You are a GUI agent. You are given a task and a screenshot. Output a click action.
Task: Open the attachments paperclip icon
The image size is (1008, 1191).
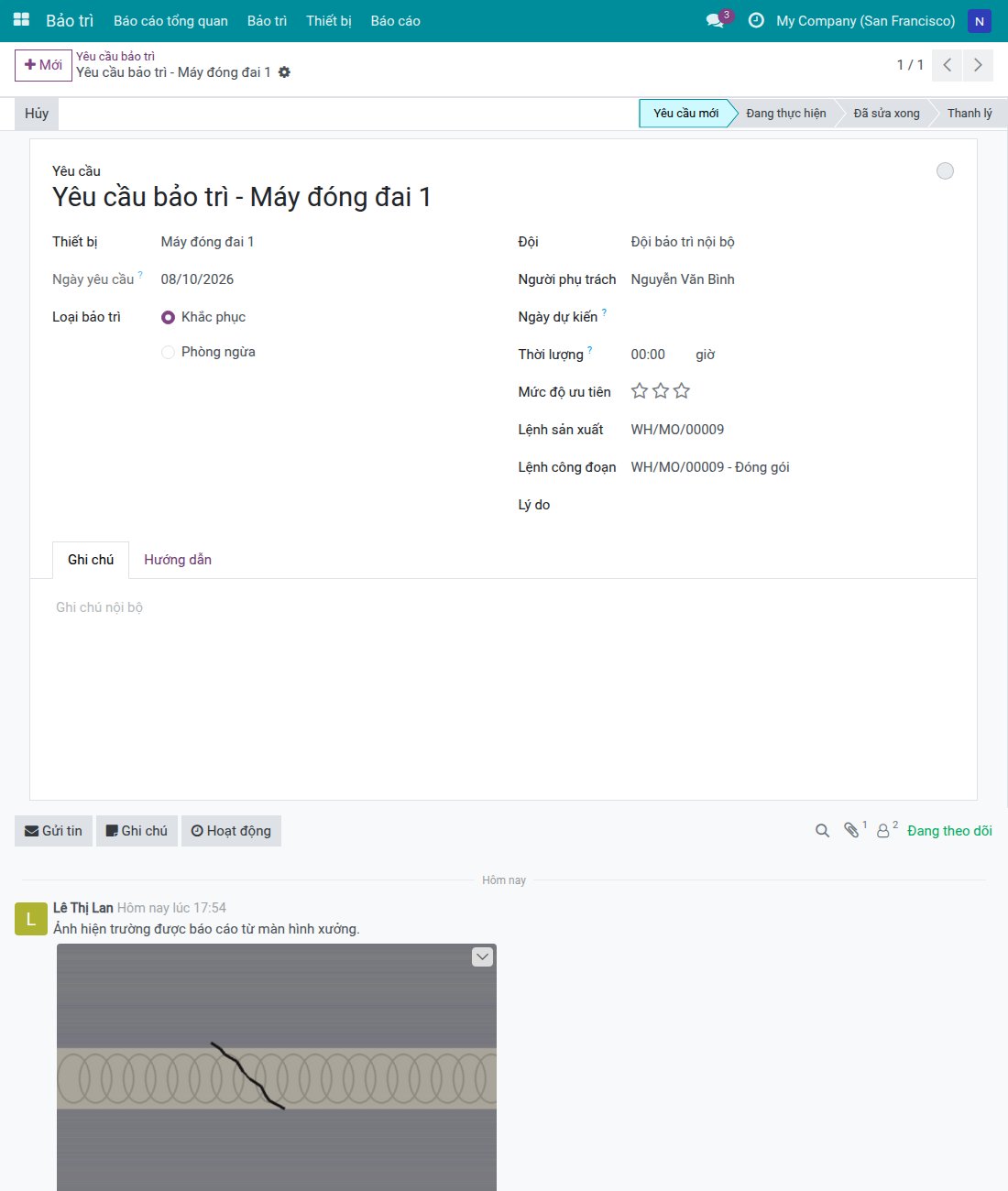[851, 830]
